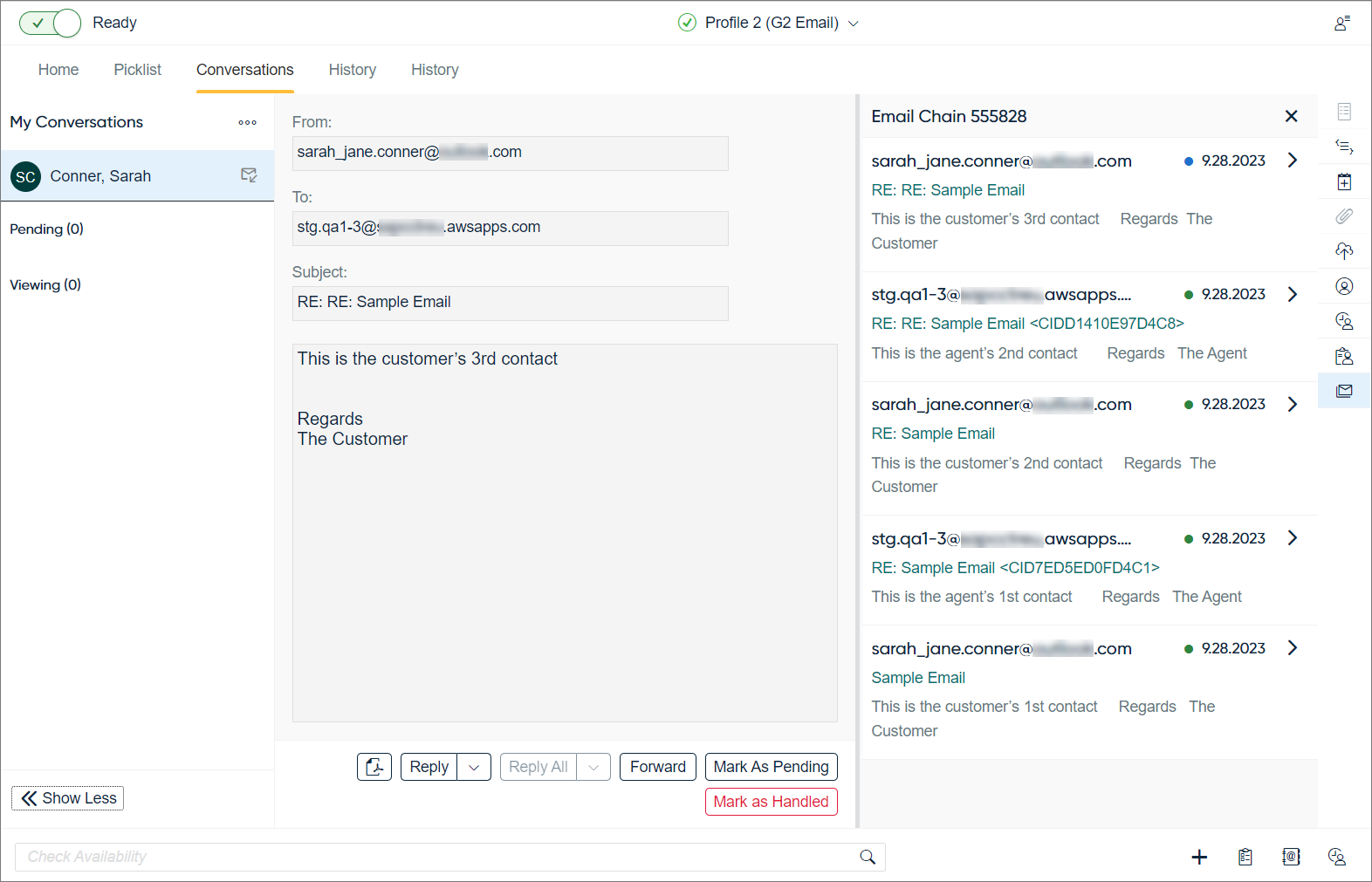Click the Reply button
1372x882 pixels.
429,767
